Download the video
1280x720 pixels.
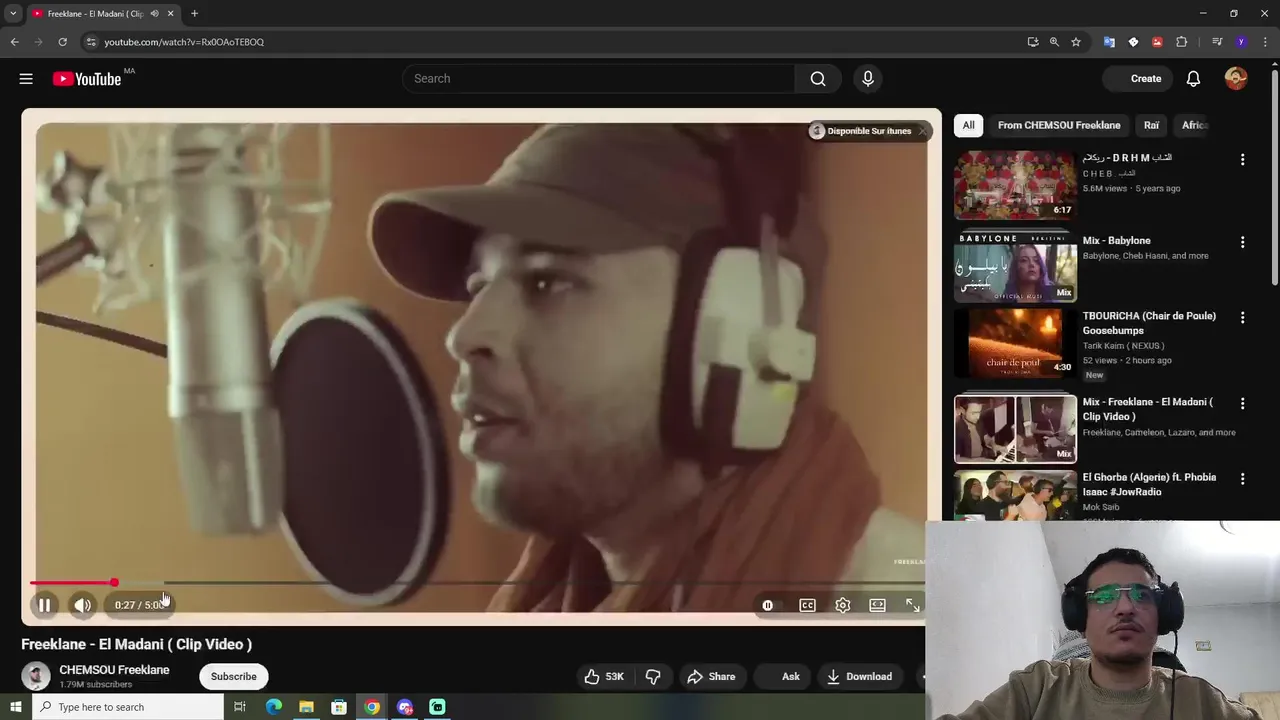click(859, 676)
